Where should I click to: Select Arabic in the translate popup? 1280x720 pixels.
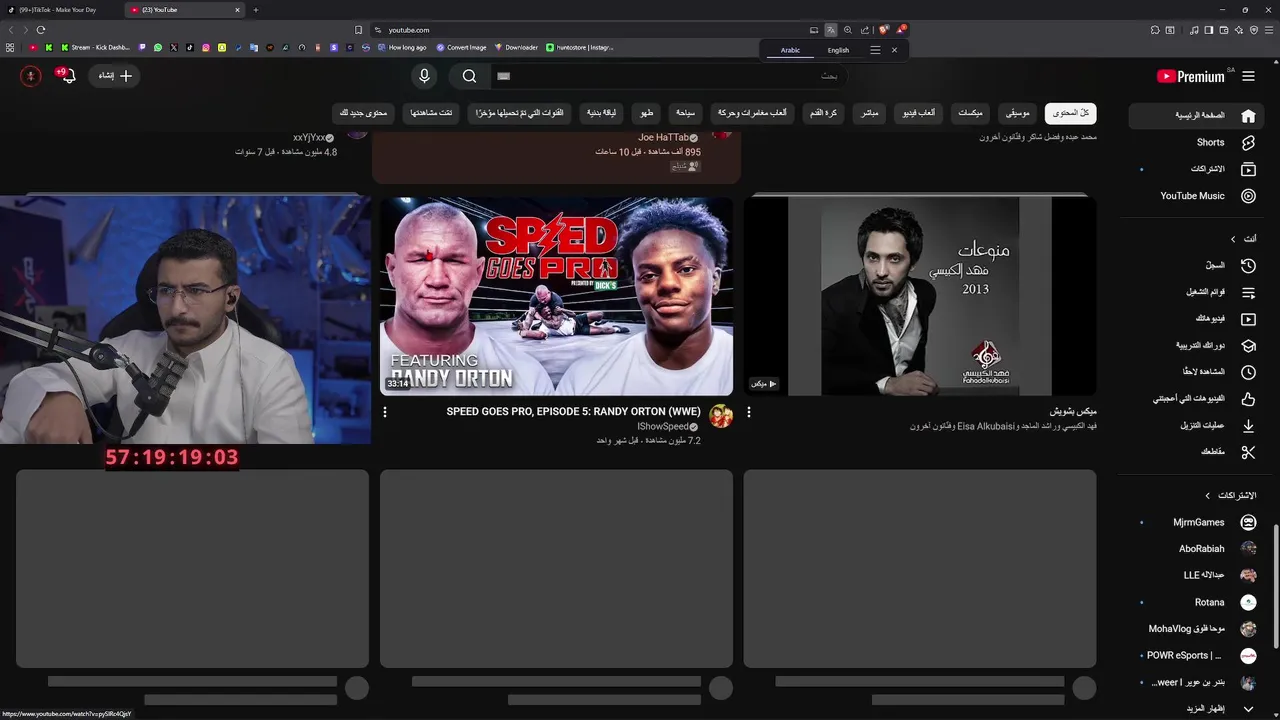point(790,50)
